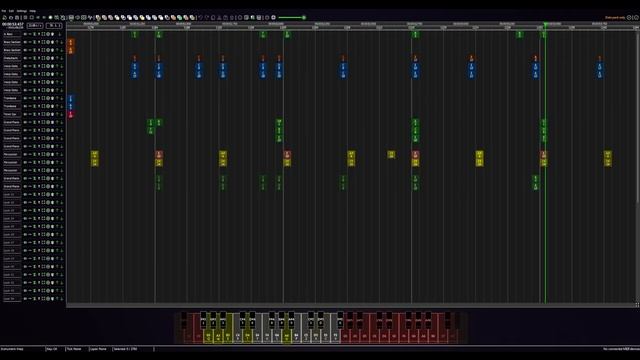Open the Edit menu
This screenshot has height=360, width=640.
11,11
